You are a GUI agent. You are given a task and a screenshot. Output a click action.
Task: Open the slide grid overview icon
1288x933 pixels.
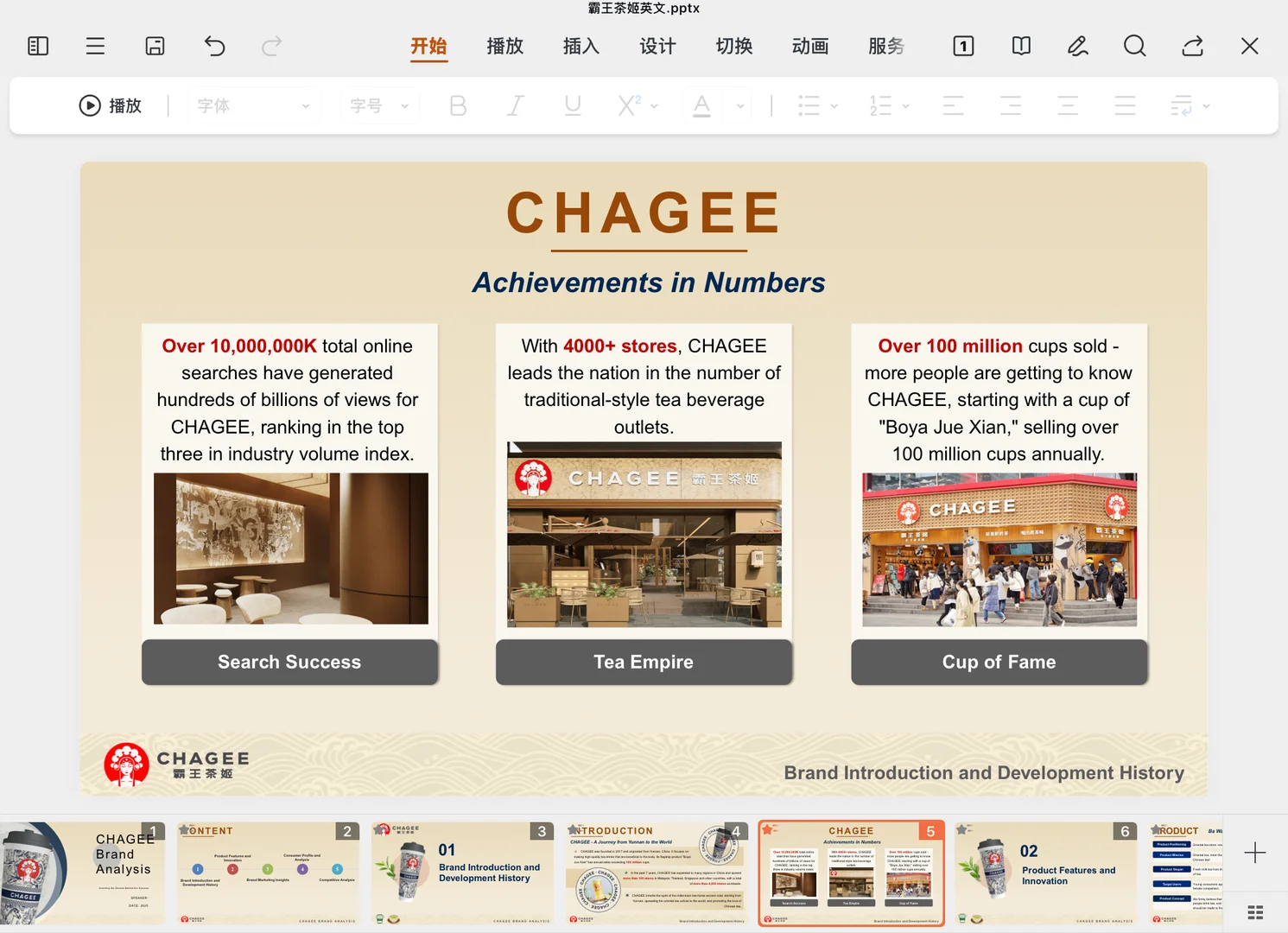(x=1255, y=912)
